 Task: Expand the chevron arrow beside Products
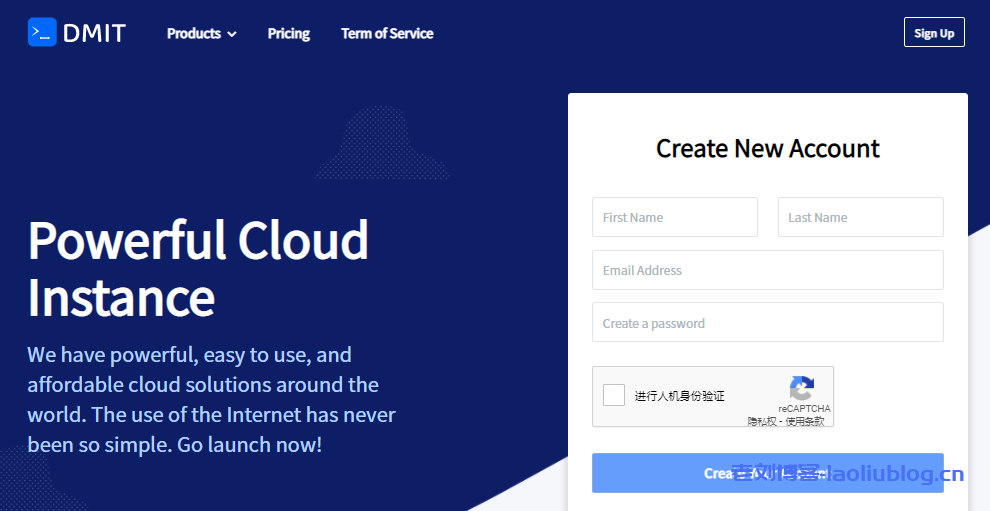pos(232,34)
